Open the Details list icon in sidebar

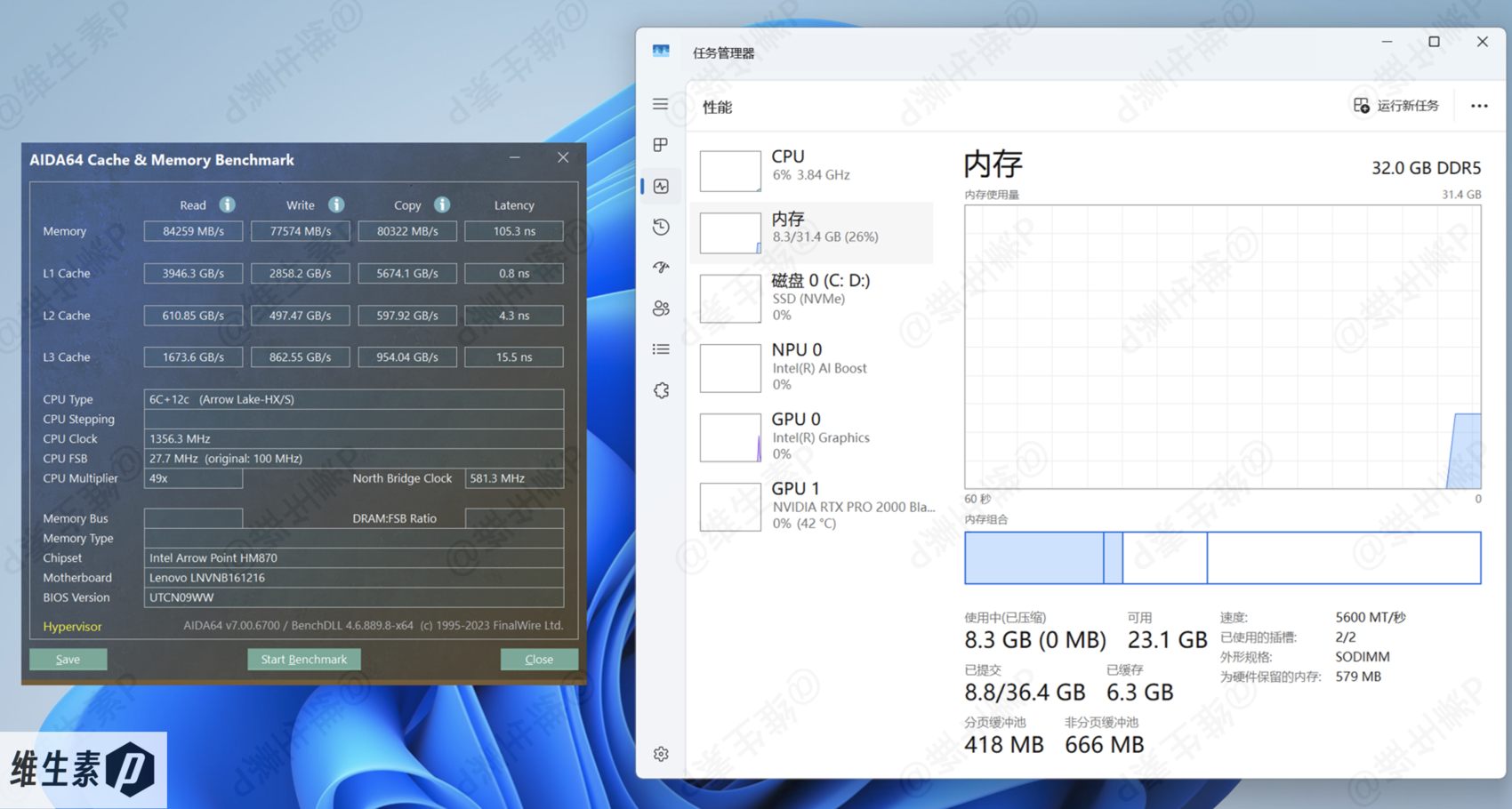coord(661,349)
